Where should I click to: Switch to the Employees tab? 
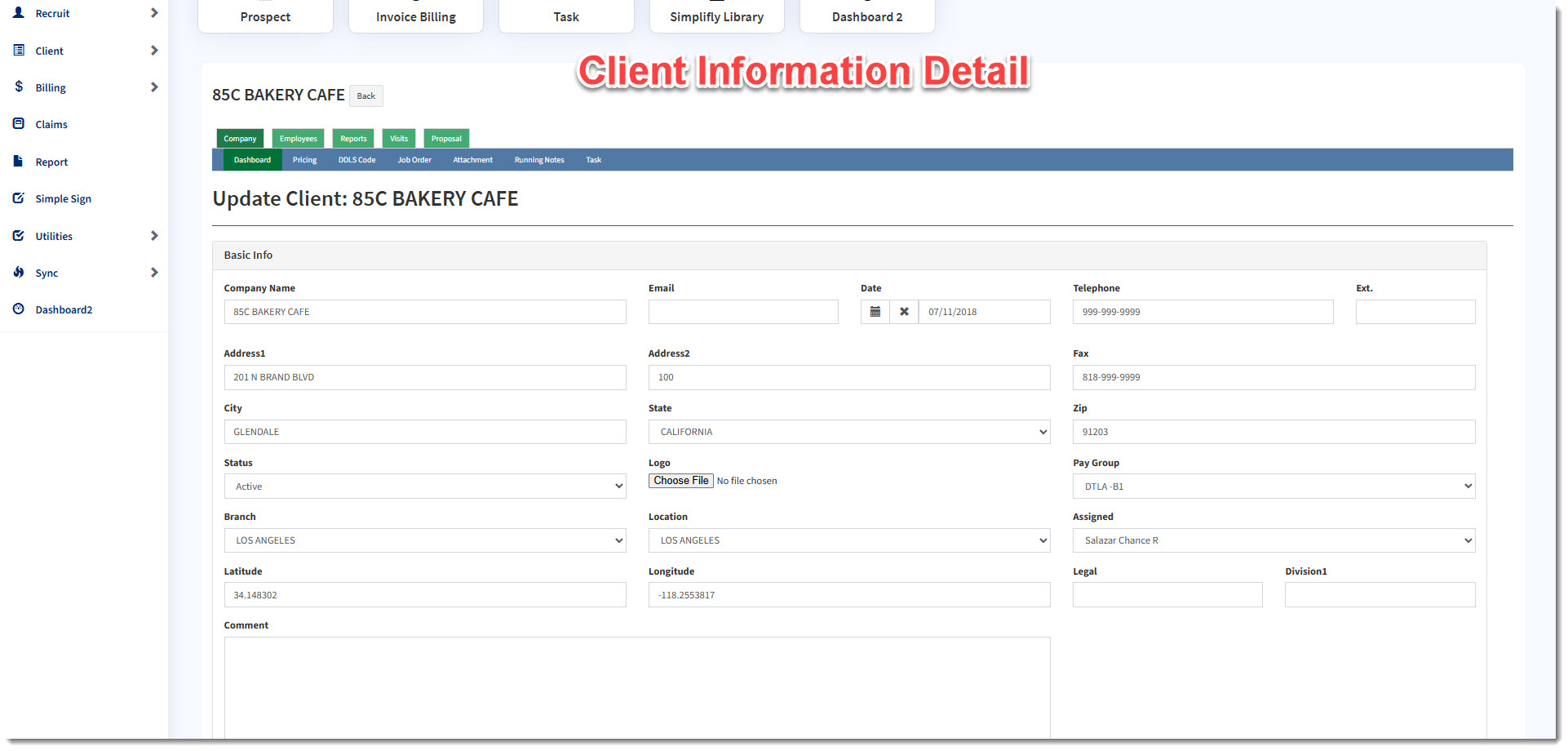298,139
